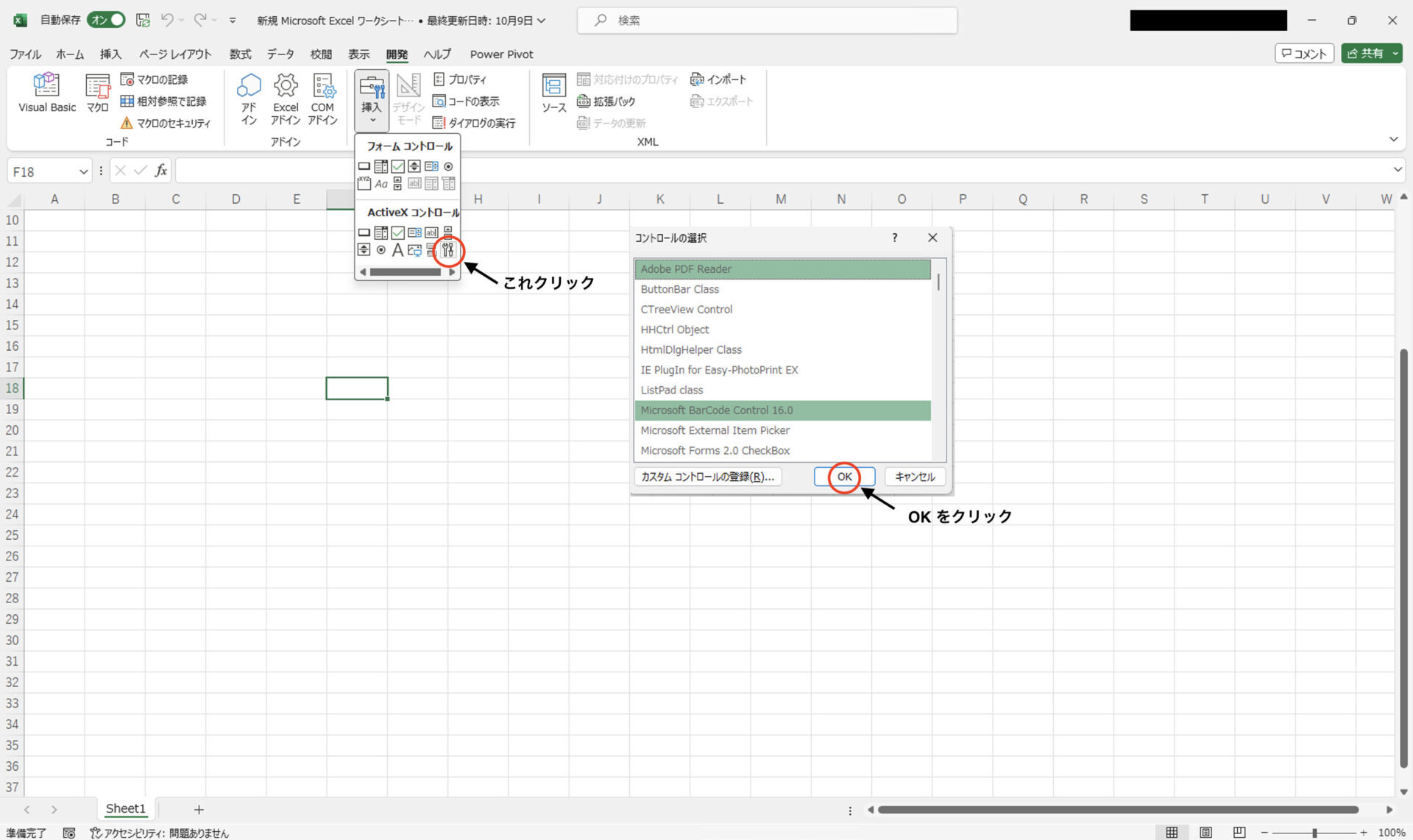
Task: Insert Form Control check box
Action: [x=398, y=166]
